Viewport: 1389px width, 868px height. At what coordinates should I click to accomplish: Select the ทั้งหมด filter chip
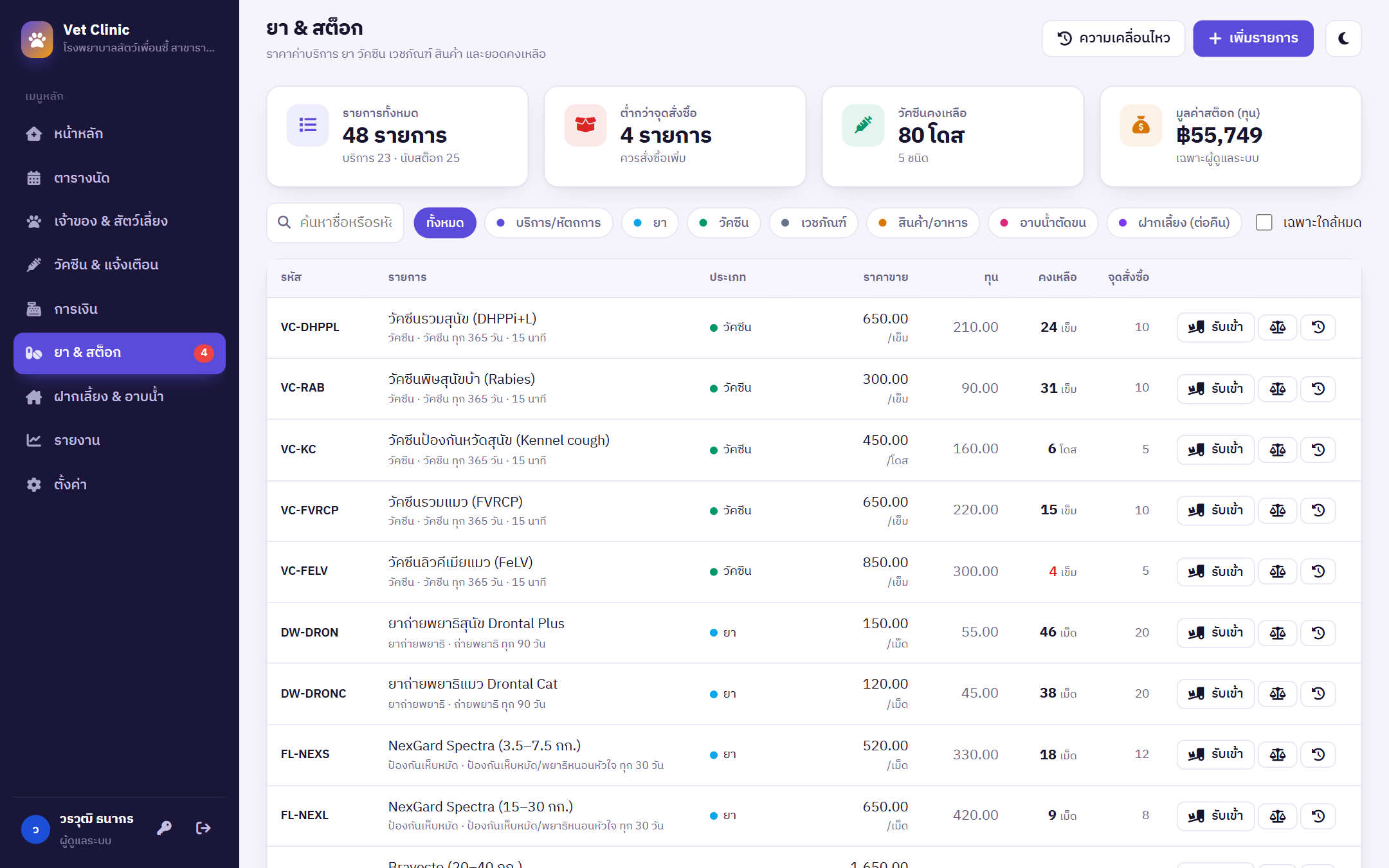click(x=445, y=222)
